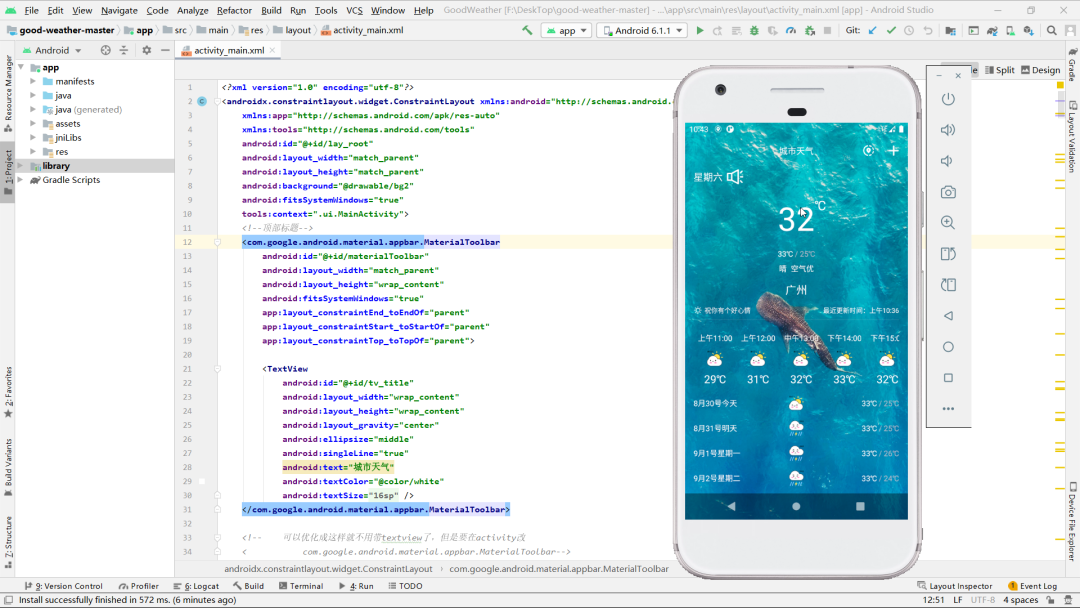Open the Terminal tool window
1080x608 pixels.
(301, 586)
